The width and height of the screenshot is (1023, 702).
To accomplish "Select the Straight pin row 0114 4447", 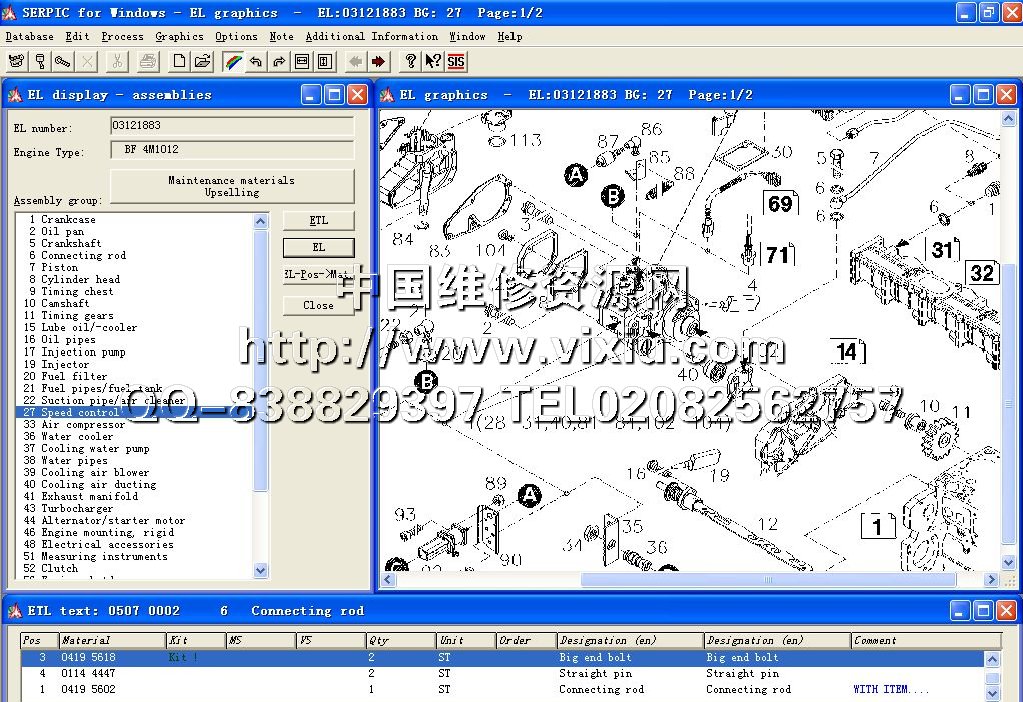I will 500,674.
